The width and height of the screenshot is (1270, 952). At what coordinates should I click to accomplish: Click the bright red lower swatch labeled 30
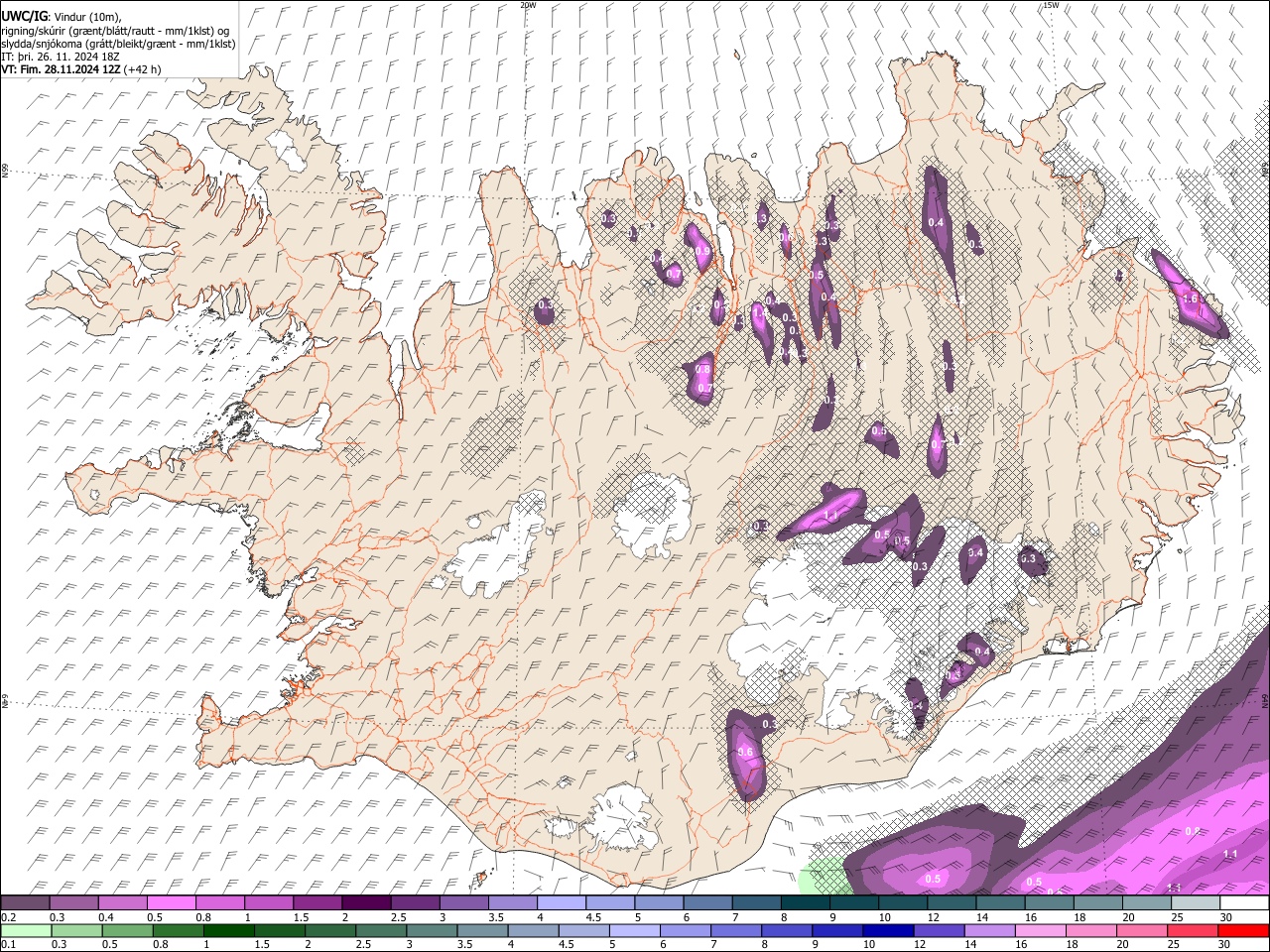point(1243,930)
